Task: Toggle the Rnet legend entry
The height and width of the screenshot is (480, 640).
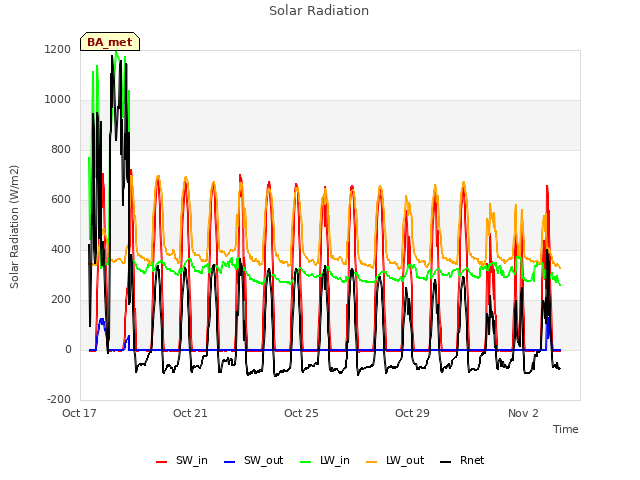Action: (462, 460)
